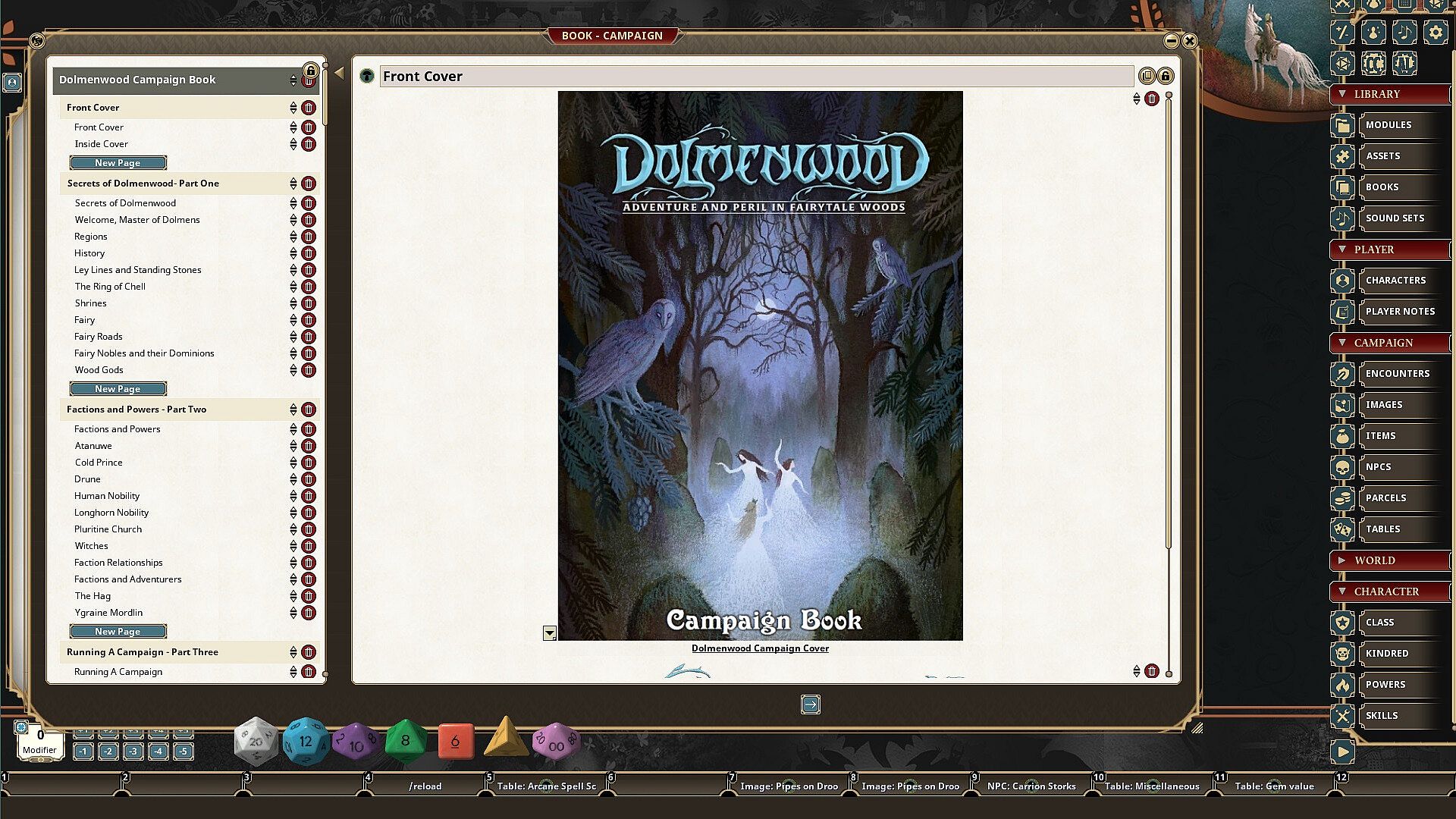The height and width of the screenshot is (819, 1456).
Task: Click New Page under Front Cover chapter
Action: [x=118, y=163]
